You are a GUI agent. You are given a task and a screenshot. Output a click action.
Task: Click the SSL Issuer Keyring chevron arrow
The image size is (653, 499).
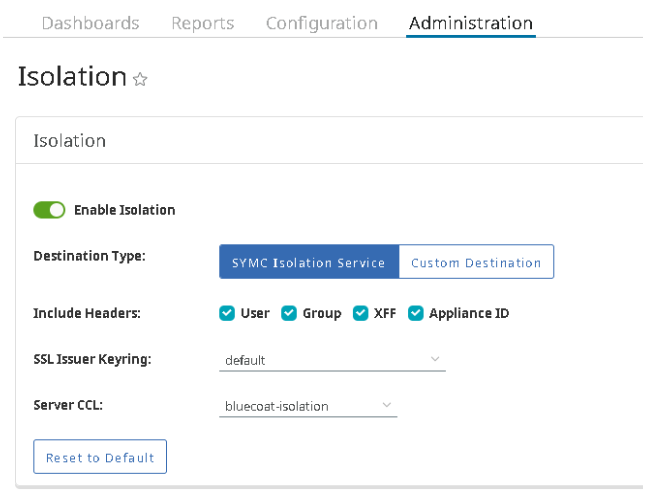tap(434, 359)
